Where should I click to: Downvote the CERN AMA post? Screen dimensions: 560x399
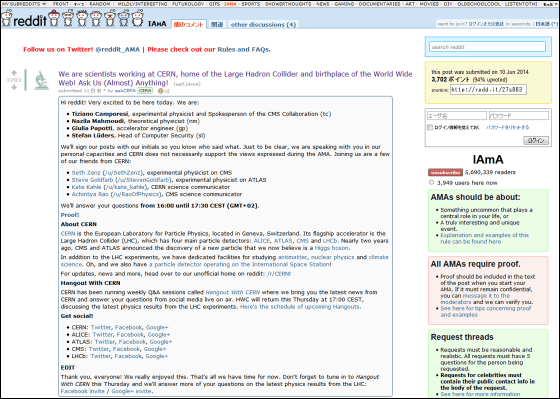pos(14,87)
